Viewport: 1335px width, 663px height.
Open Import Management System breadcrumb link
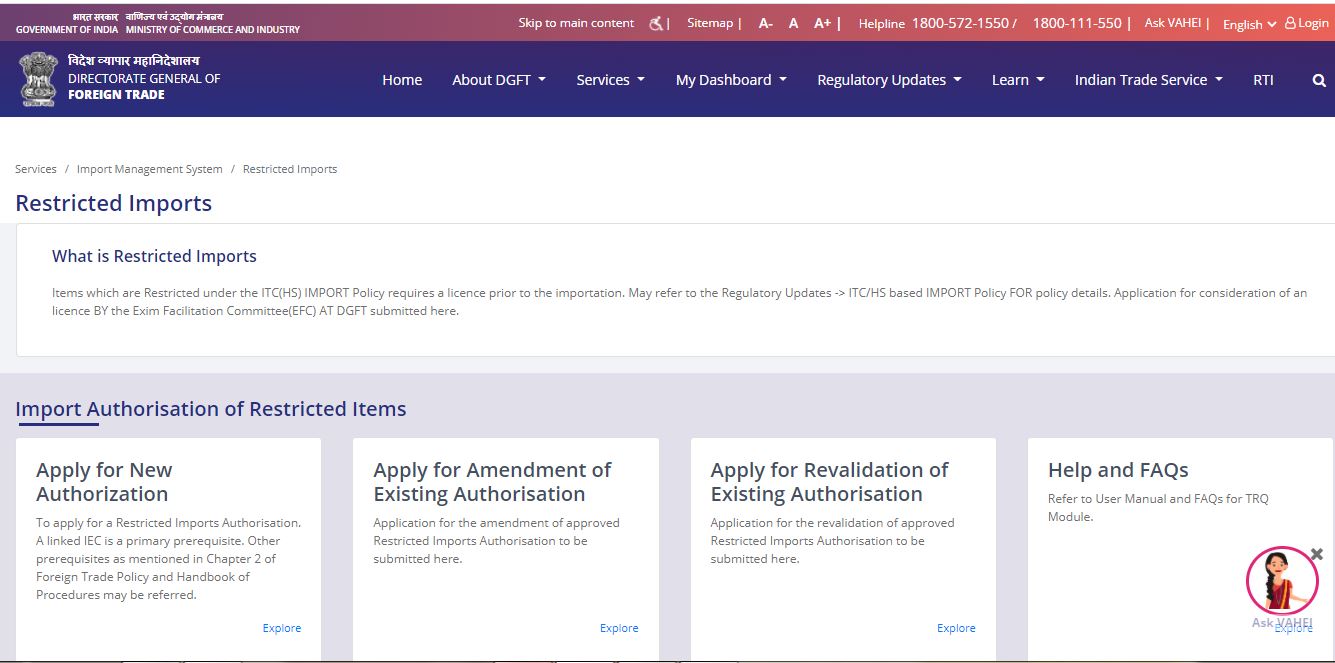tap(149, 168)
